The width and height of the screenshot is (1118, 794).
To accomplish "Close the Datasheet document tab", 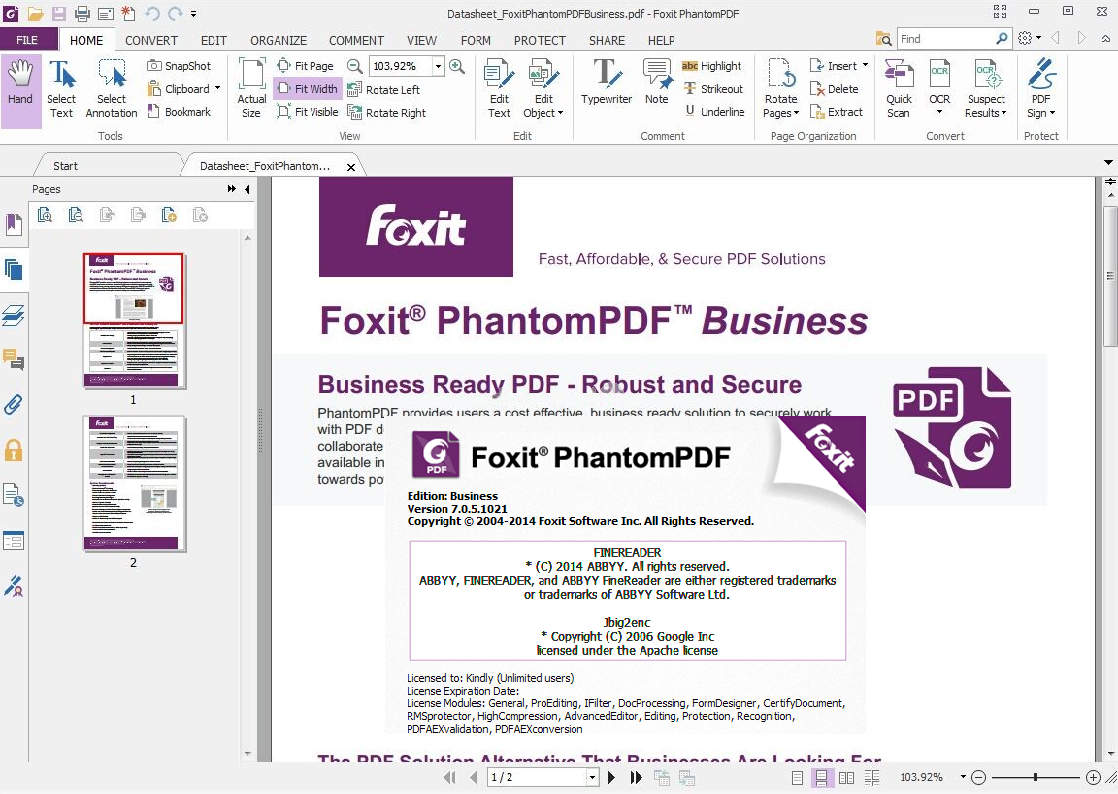I will coord(351,167).
